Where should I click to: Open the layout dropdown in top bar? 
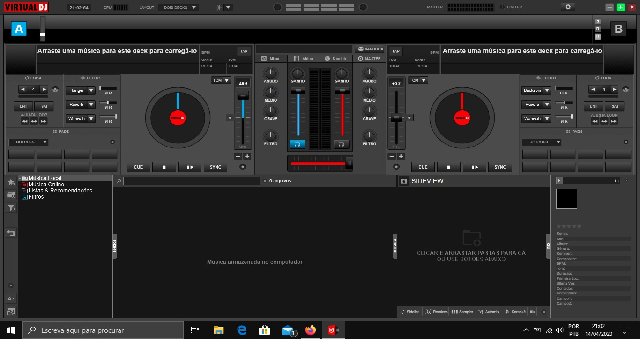[x=178, y=7]
